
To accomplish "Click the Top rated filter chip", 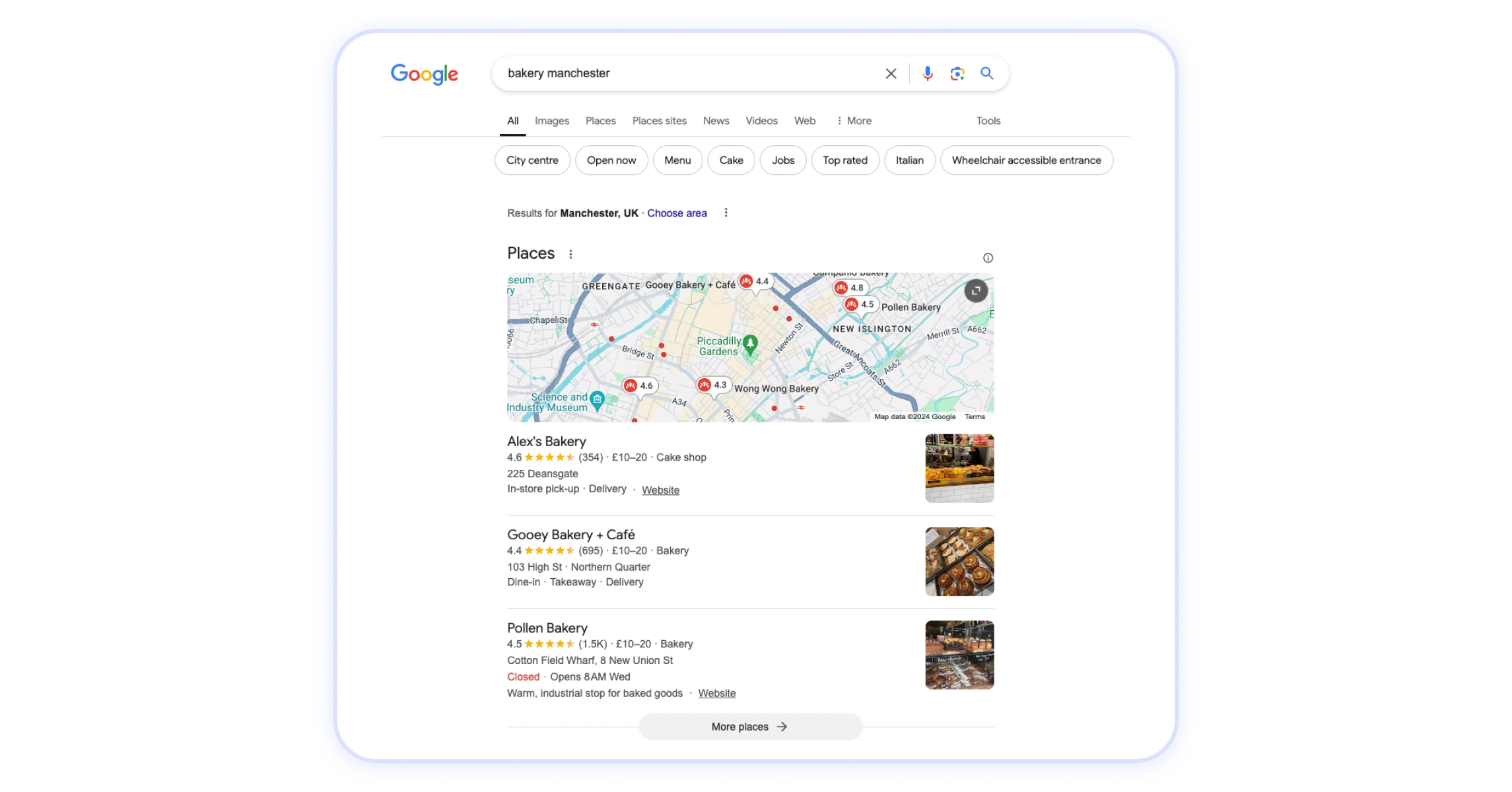I will tap(845, 160).
